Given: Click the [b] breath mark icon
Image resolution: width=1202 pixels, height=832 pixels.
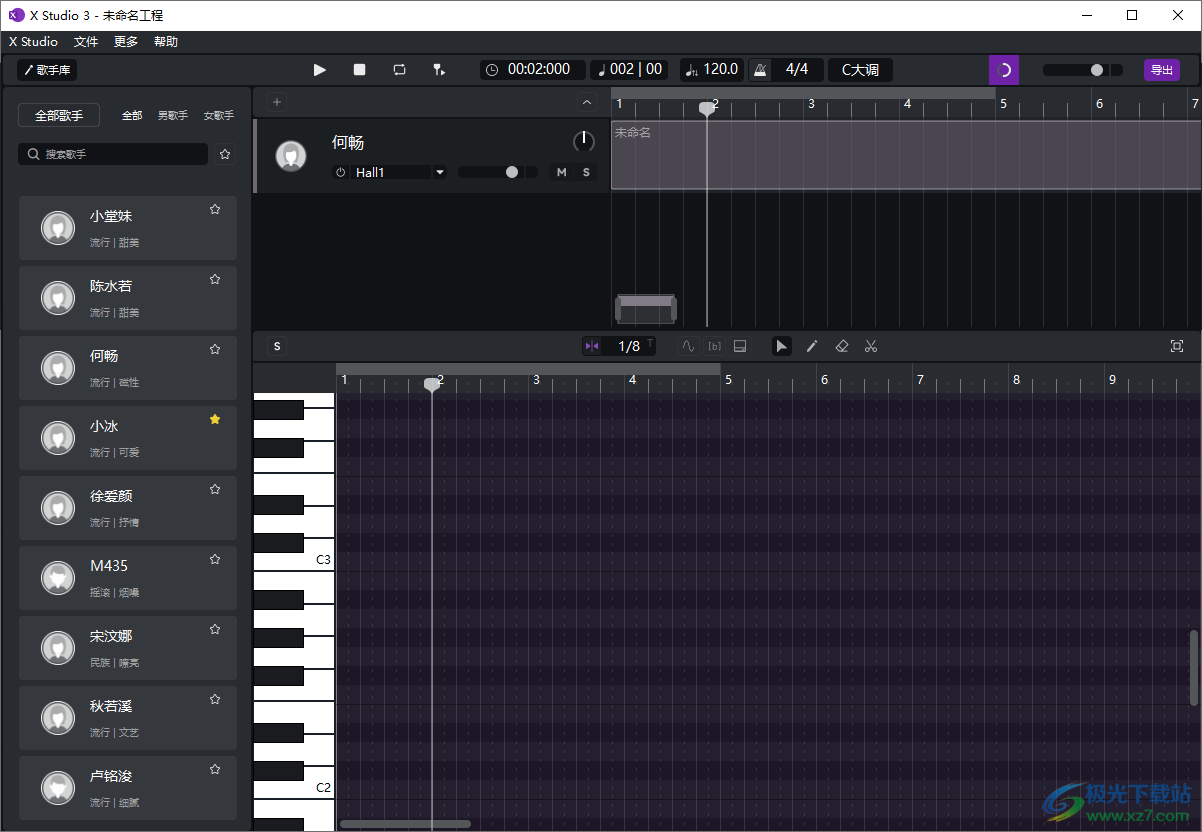Looking at the screenshot, I should tap(714, 346).
